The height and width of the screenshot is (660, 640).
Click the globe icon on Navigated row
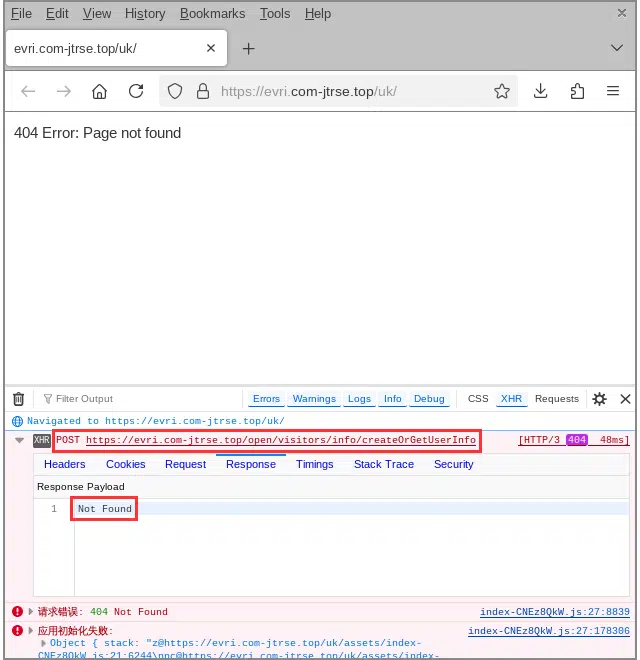click(x=17, y=421)
